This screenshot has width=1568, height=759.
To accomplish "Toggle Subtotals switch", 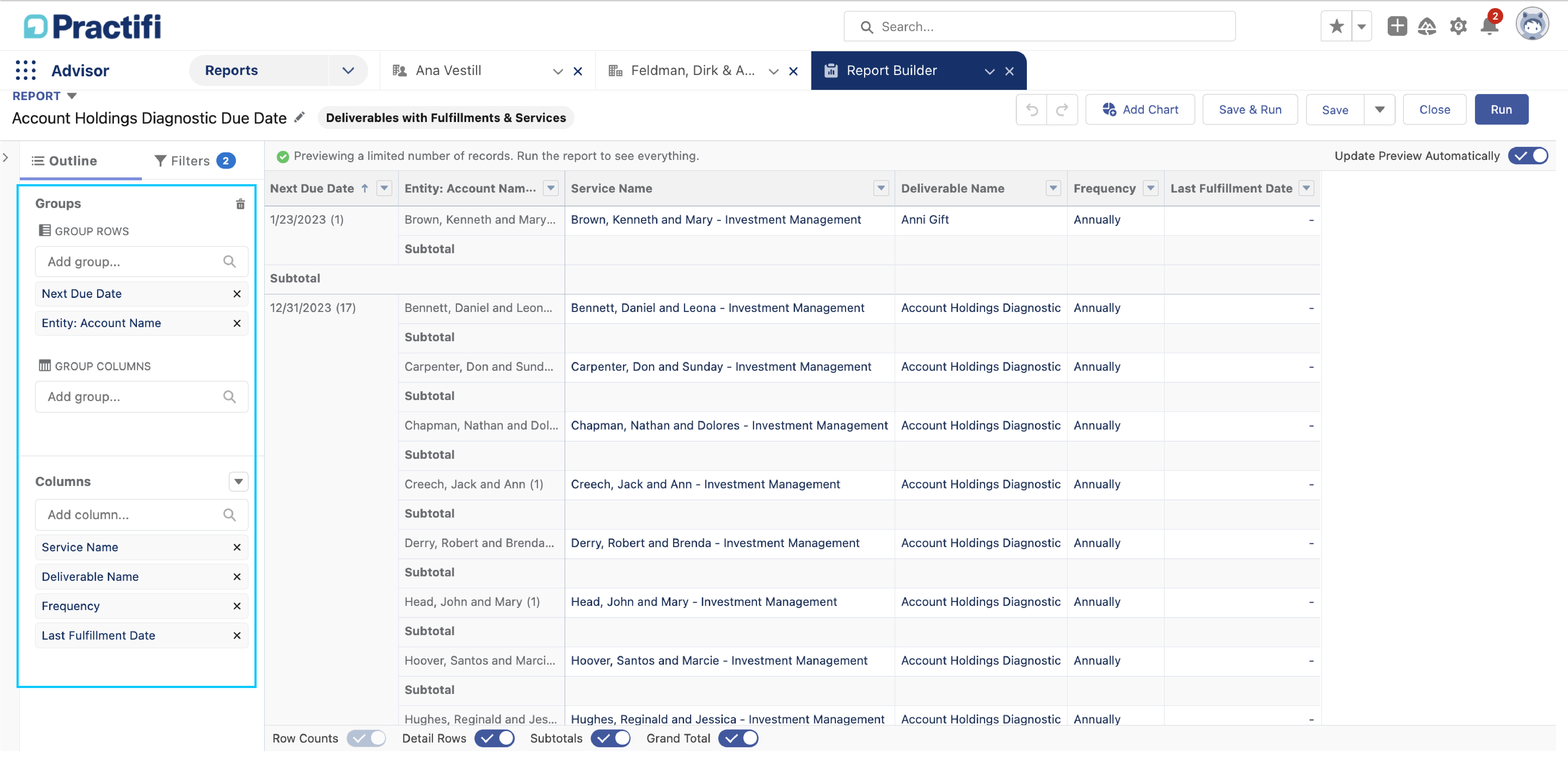I will [x=611, y=739].
